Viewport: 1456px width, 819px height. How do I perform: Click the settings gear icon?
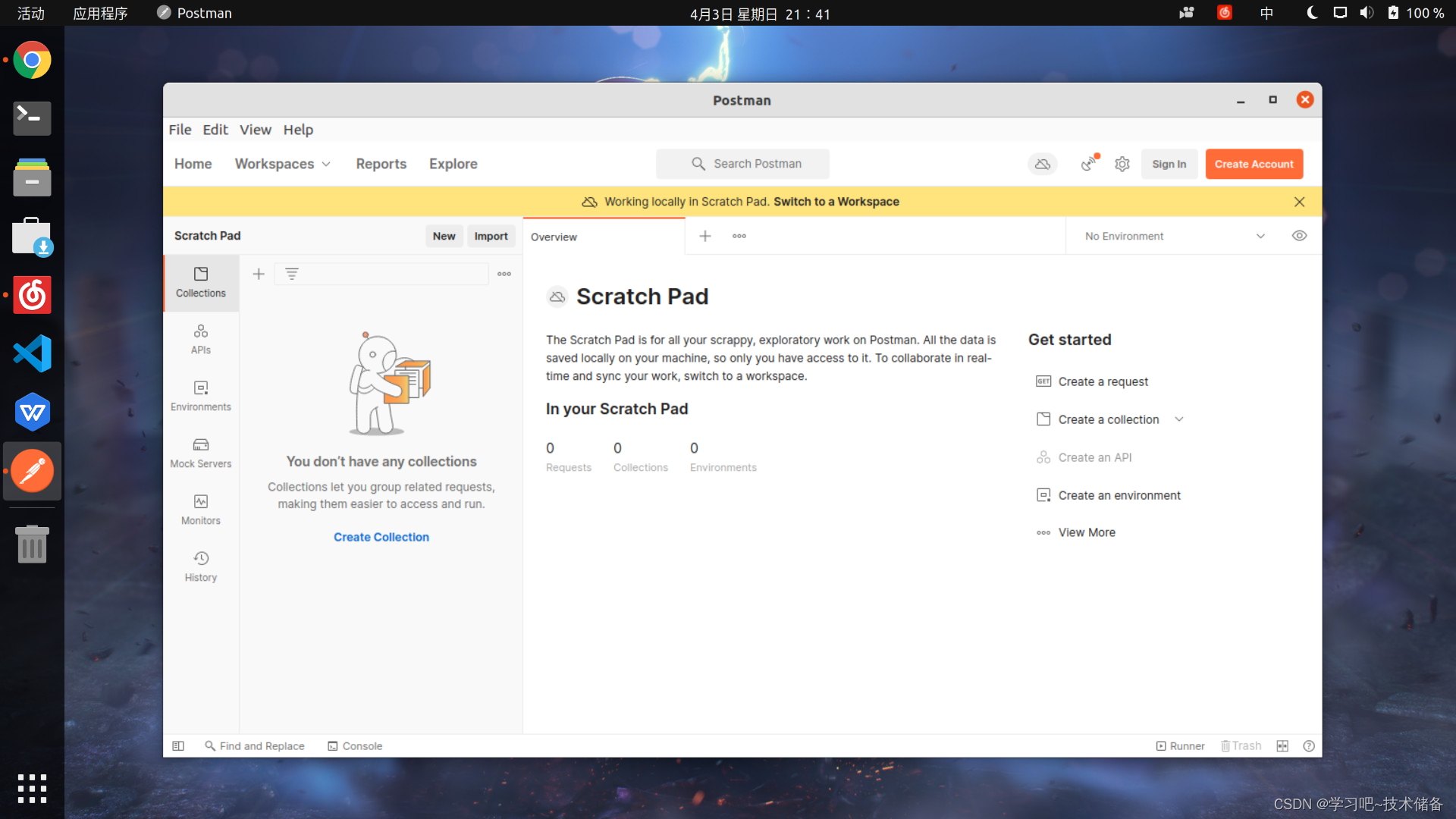[x=1122, y=164]
